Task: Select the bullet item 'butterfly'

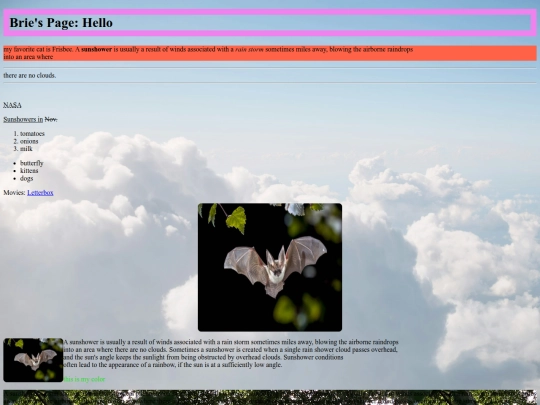Action: pyautogui.click(x=32, y=163)
